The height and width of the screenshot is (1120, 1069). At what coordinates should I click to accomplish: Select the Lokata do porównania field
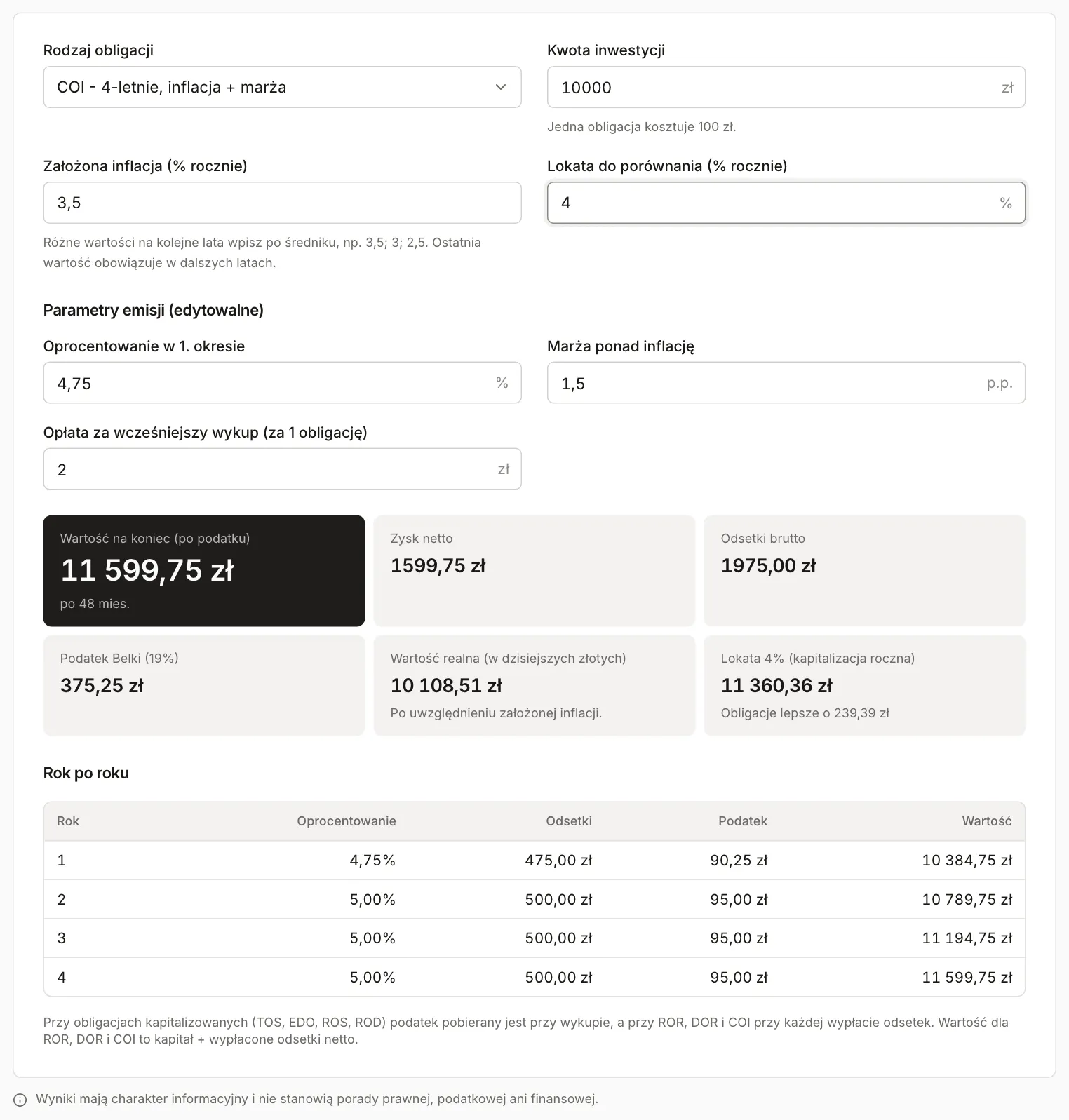[x=786, y=203]
